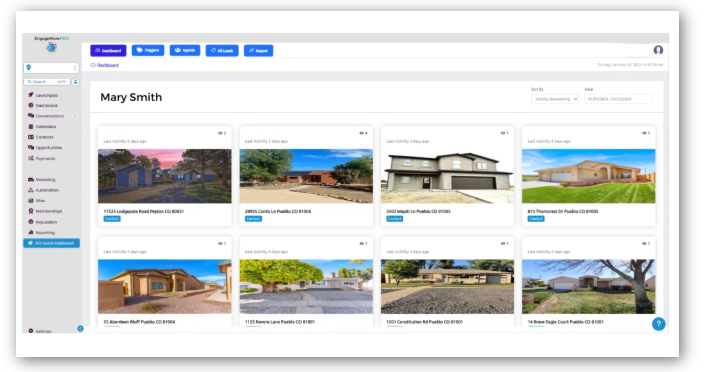The image size is (705, 372).
Task: Open Contacts in the sidebar
Action: (41, 137)
